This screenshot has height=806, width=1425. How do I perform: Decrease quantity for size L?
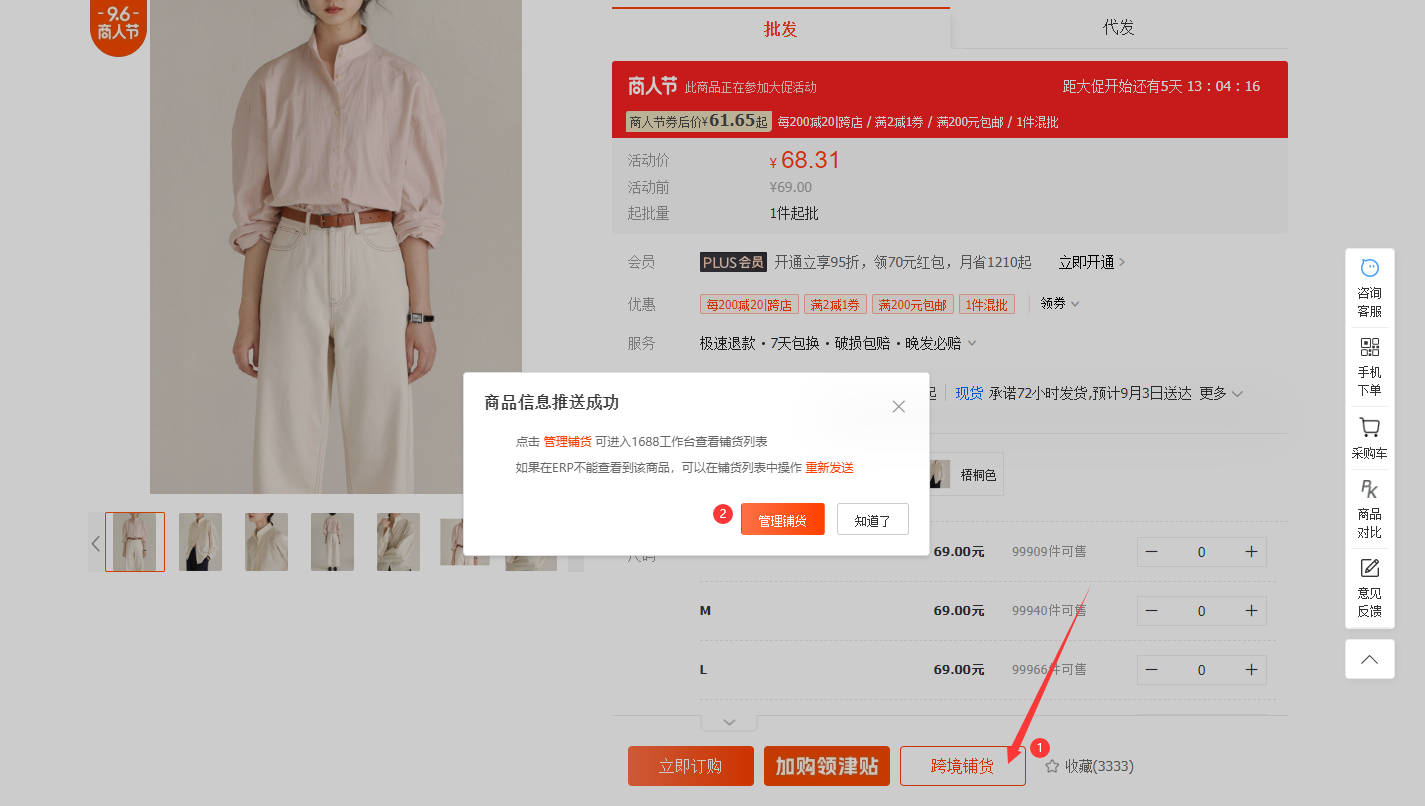pos(1152,670)
